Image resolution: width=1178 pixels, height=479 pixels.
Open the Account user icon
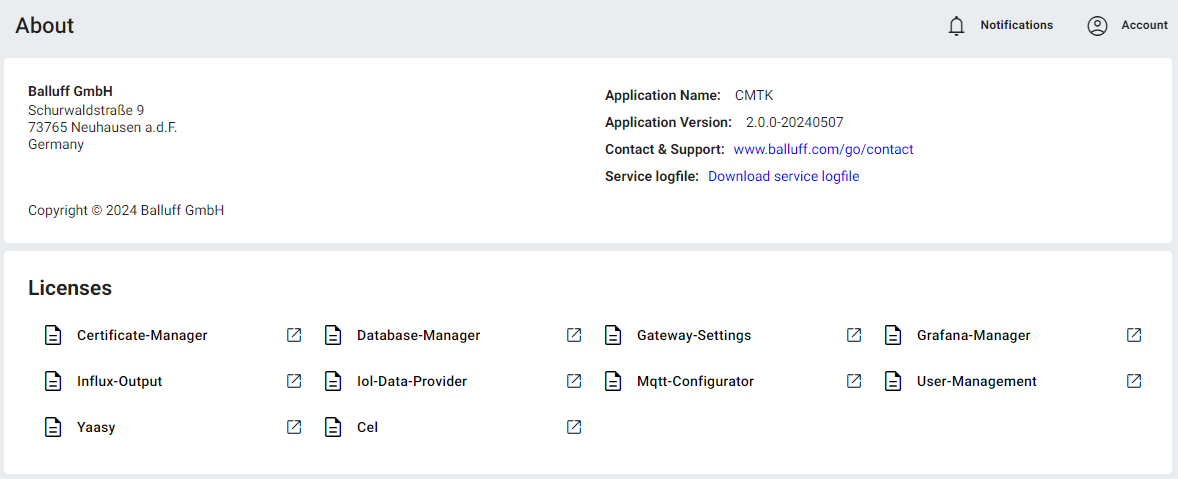point(1097,26)
